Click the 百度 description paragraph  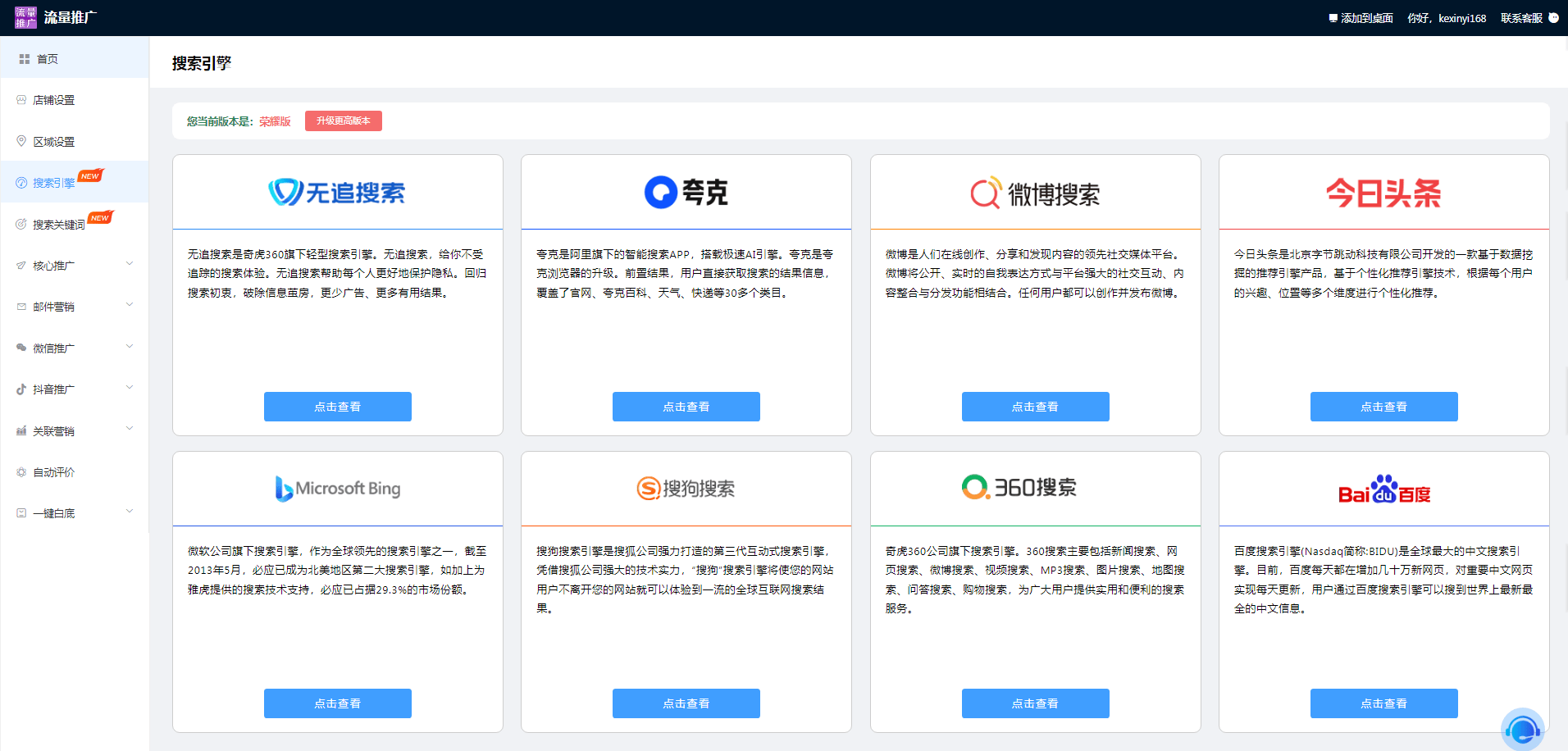coord(1383,580)
